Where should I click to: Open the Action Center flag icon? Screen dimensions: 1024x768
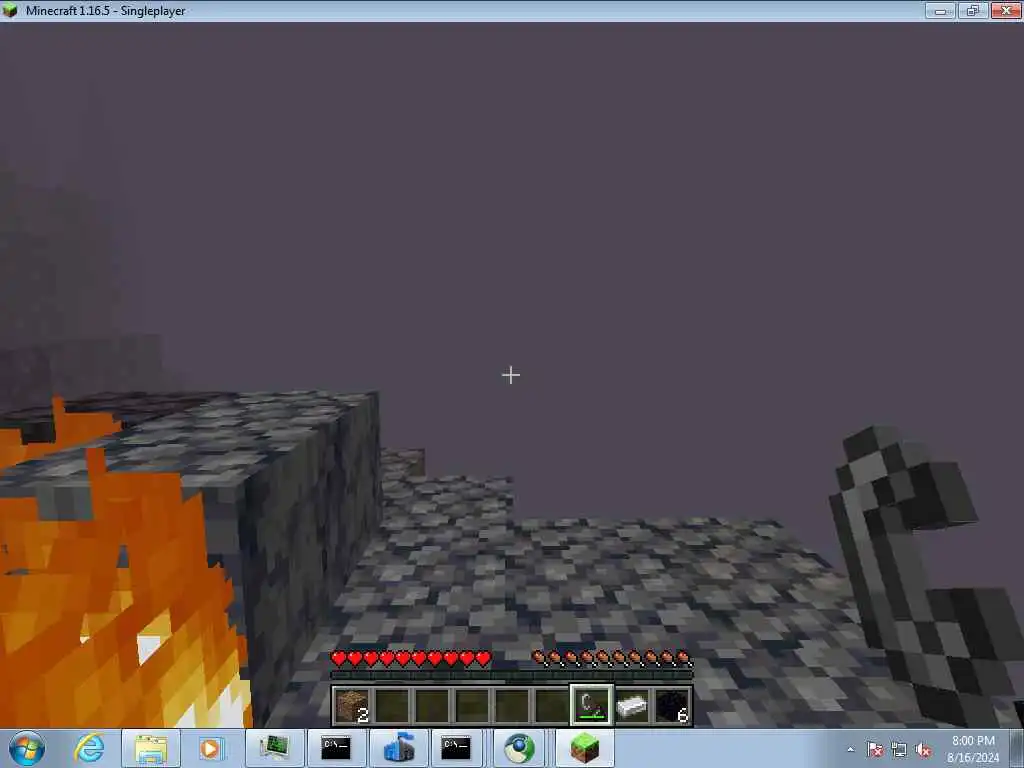[x=875, y=750]
